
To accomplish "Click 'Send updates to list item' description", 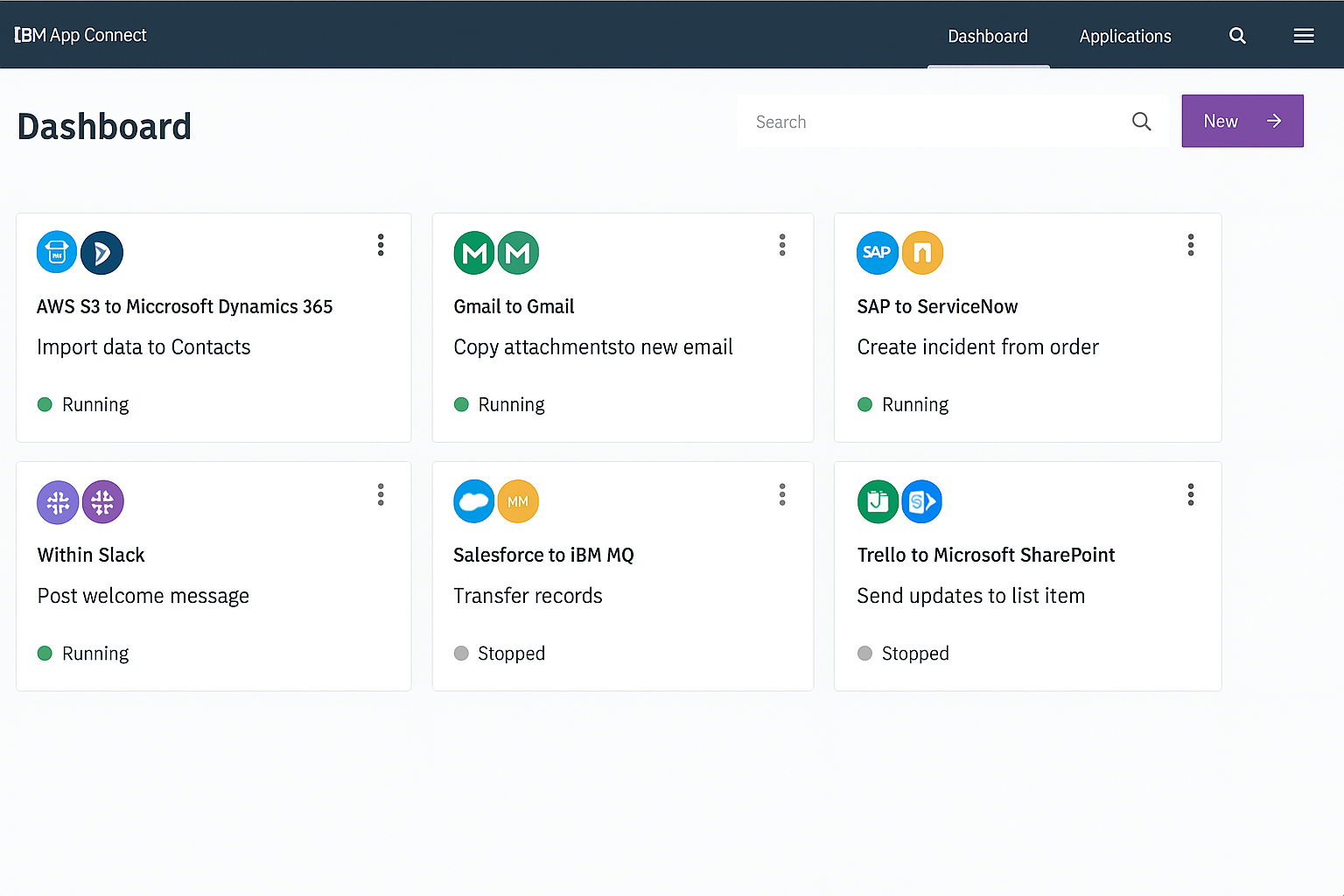I will coord(970,596).
